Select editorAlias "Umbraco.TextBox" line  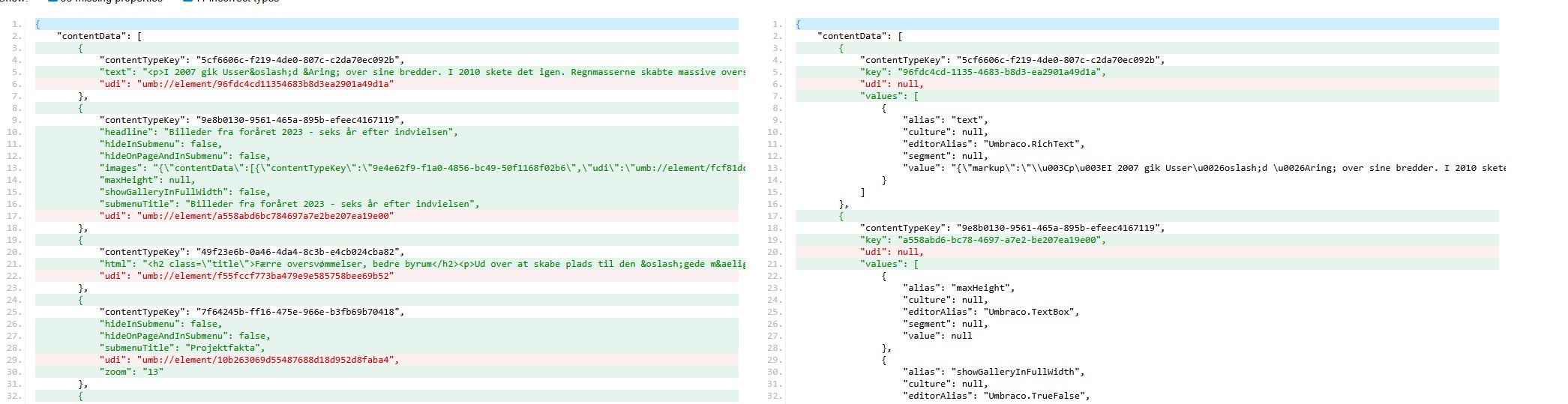991,312
